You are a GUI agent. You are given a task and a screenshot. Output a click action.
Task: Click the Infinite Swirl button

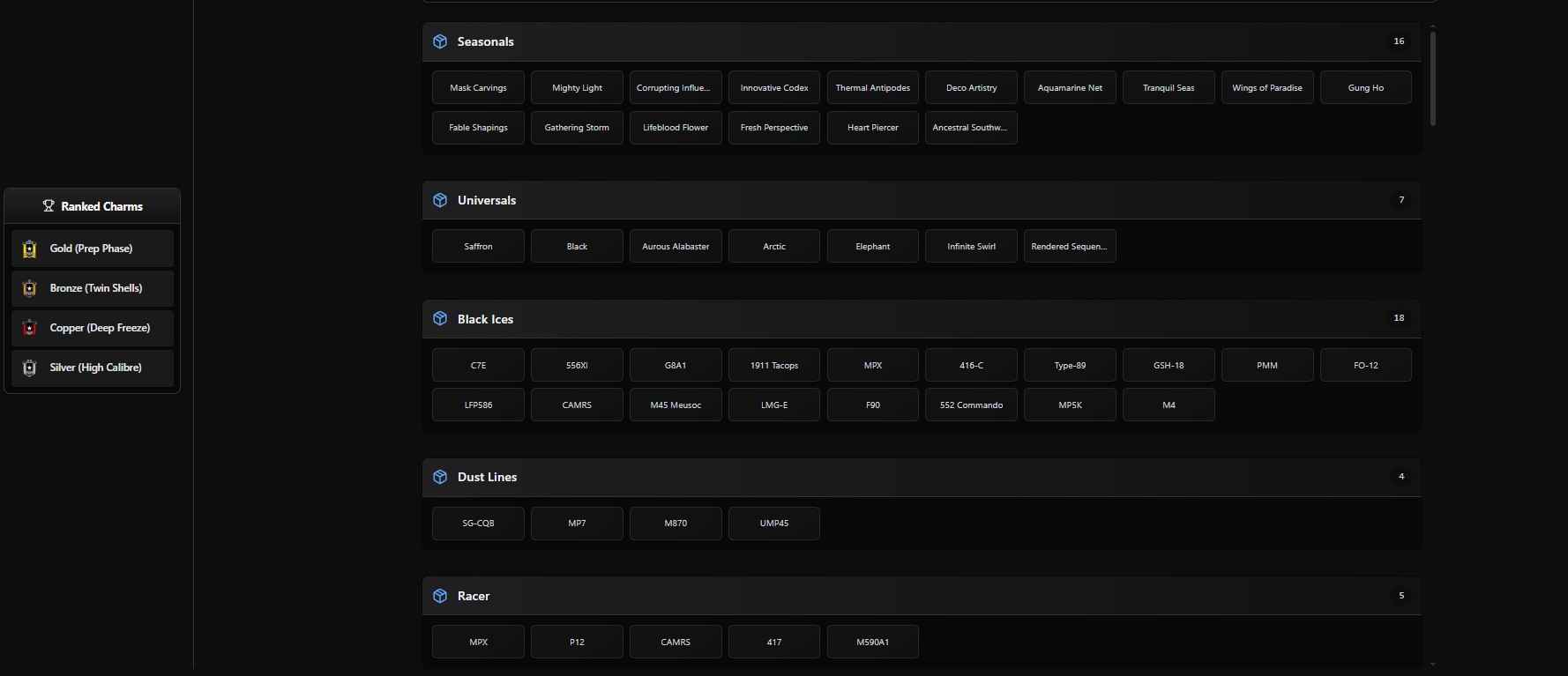click(x=971, y=247)
